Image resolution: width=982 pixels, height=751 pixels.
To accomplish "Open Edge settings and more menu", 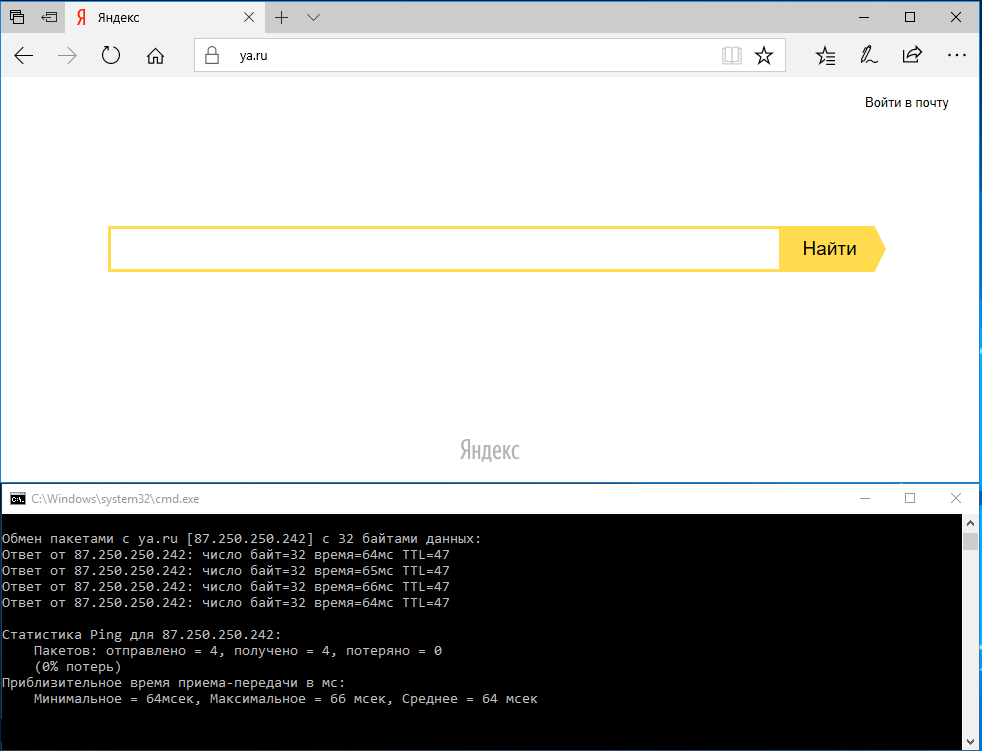I will pyautogui.click(x=957, y=56).
